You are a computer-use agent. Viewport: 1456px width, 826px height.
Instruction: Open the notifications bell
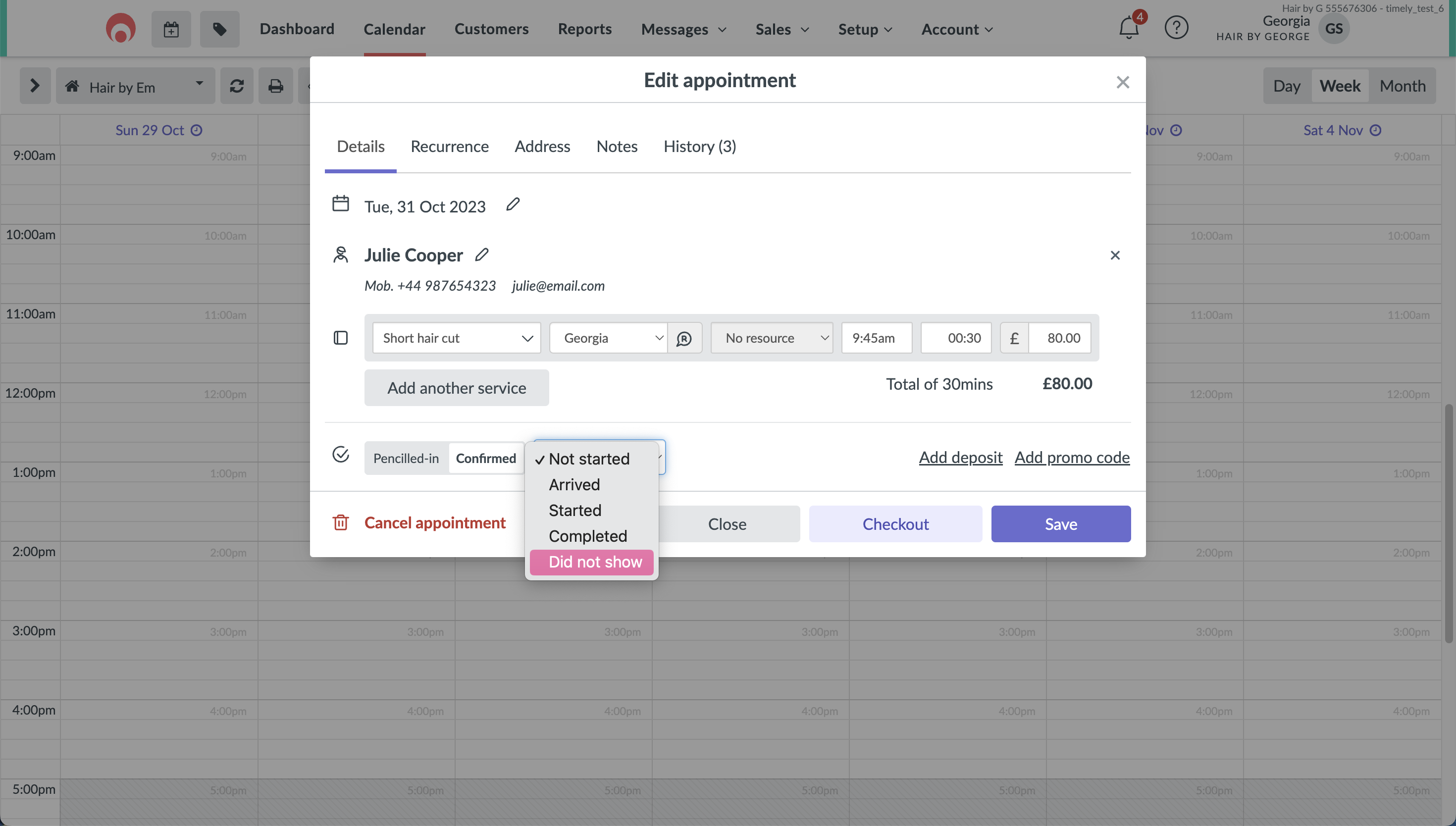[x=1129, y=28]
